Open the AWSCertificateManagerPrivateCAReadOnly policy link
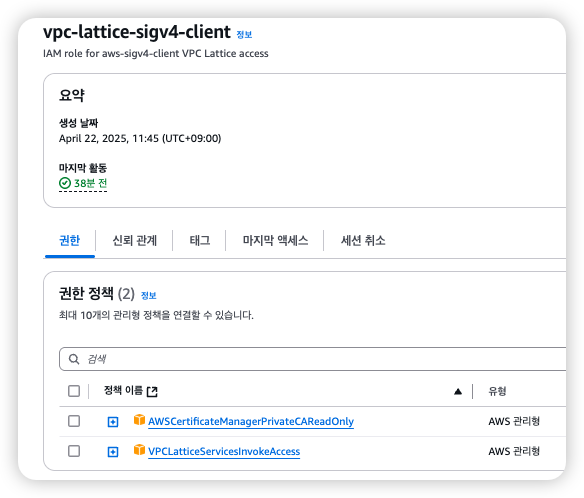 coord(251,421)
